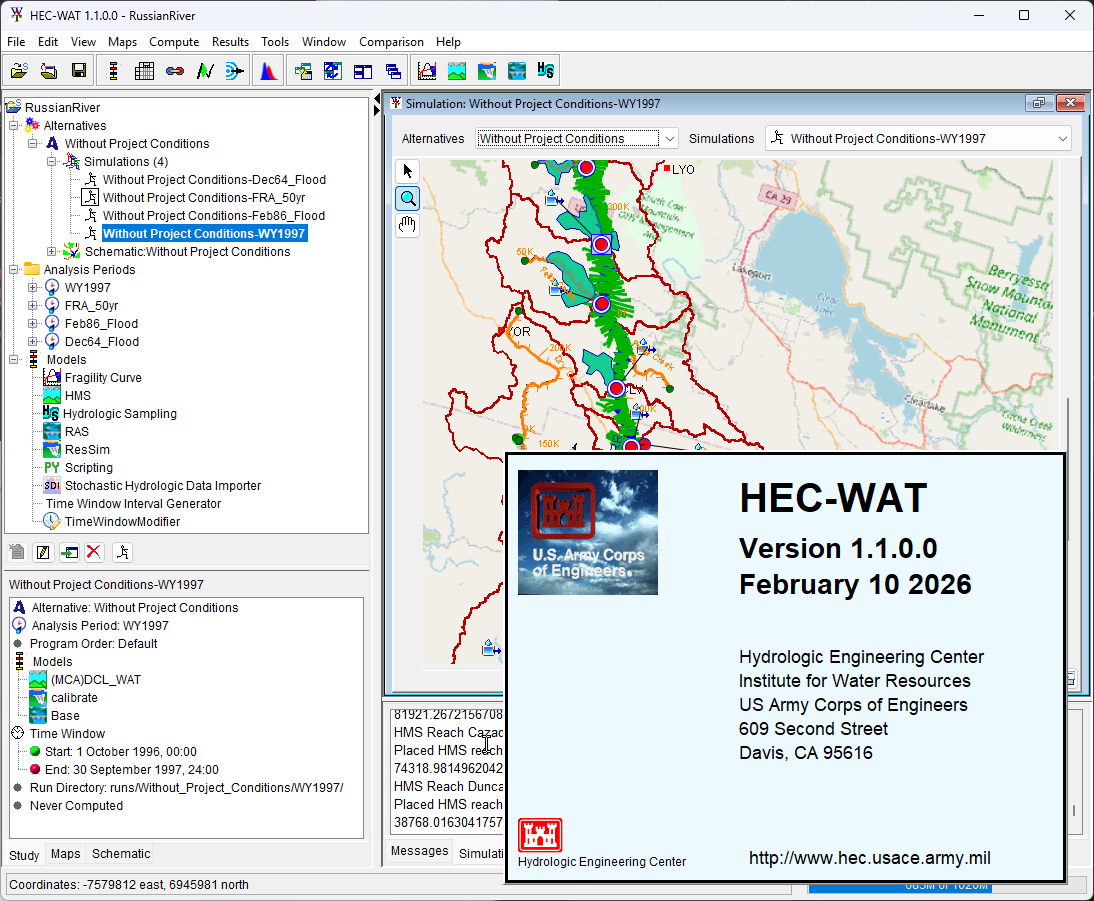Viewport: 1094px width, 901px height.
Task: Expand the Schematic:Without Project Conditions node
Action: click(52, 251)
